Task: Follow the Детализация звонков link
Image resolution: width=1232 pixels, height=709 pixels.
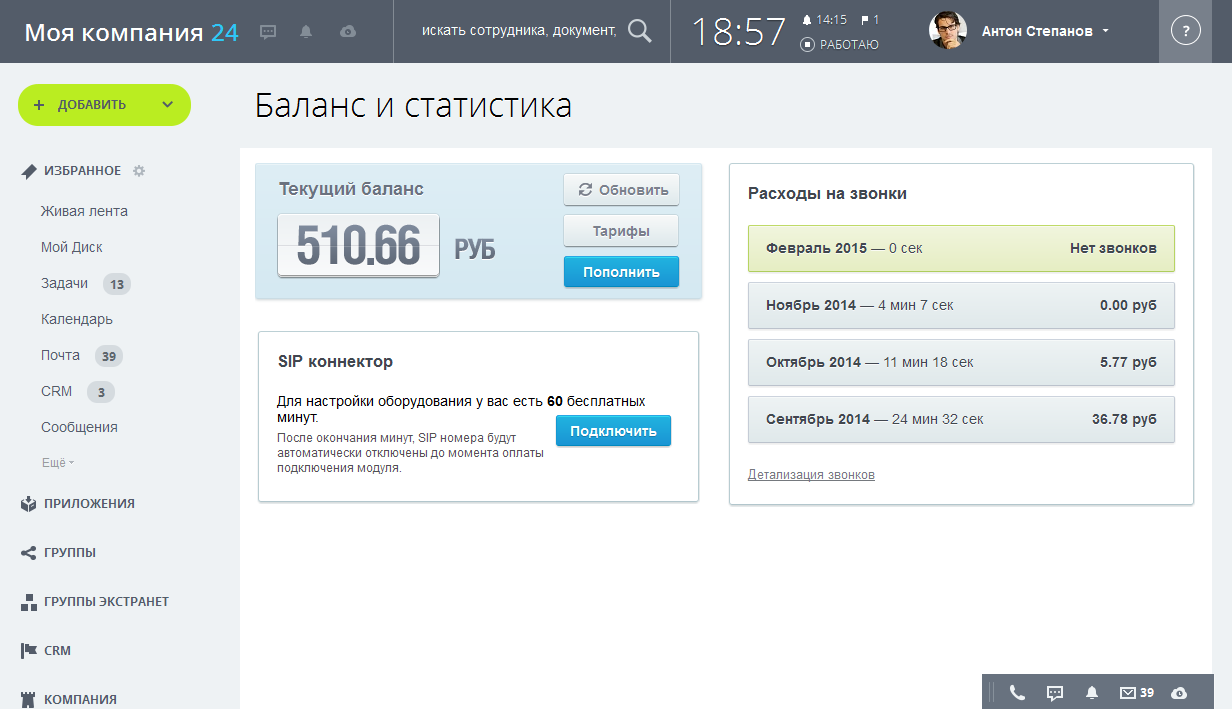Action: [811, 475]
